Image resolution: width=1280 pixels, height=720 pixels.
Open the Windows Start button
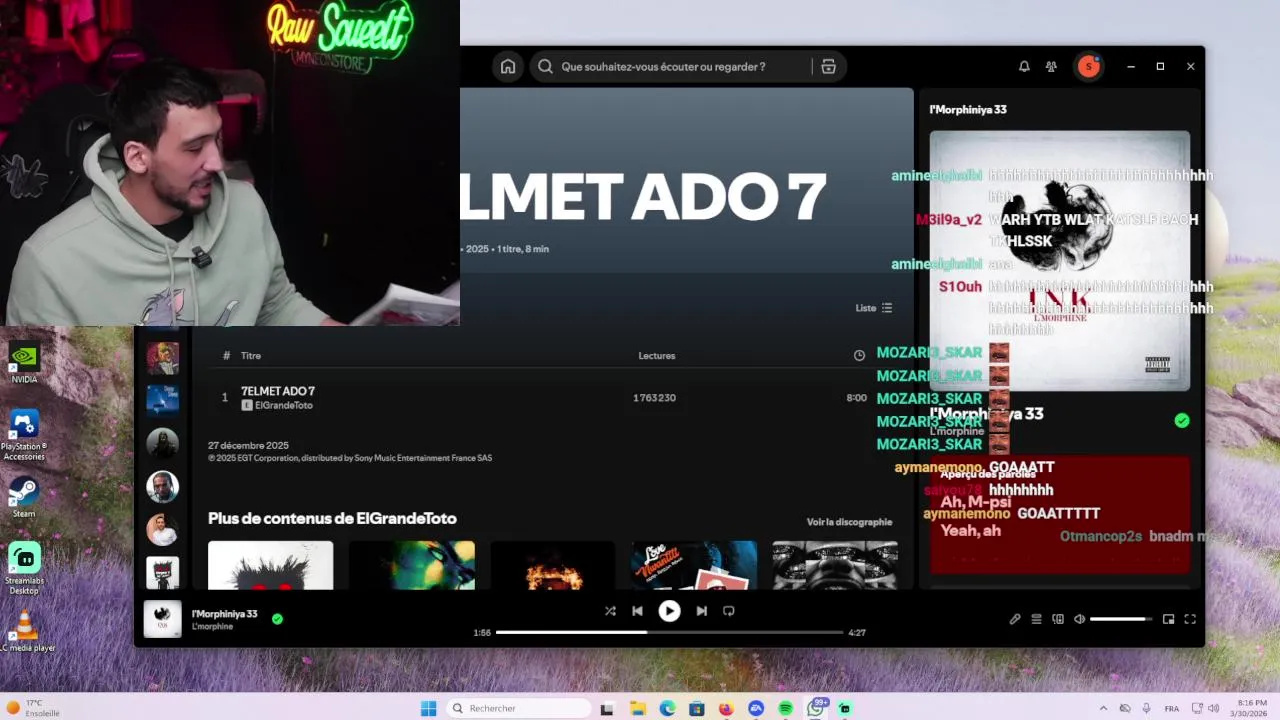pyautogui.click(x=428, y=708)
